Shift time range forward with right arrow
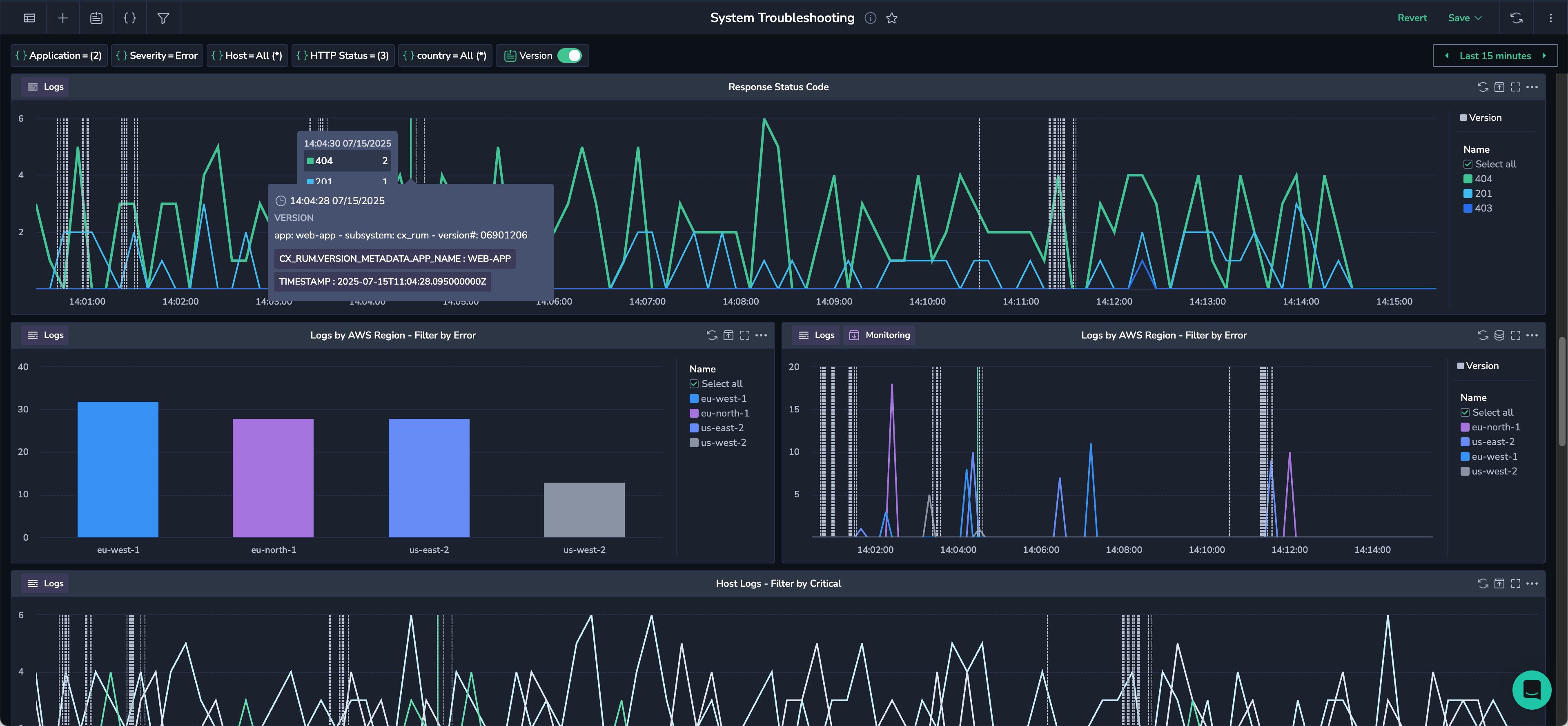Viewport: 1568px width, 726px height. (x=1544, y=56)
